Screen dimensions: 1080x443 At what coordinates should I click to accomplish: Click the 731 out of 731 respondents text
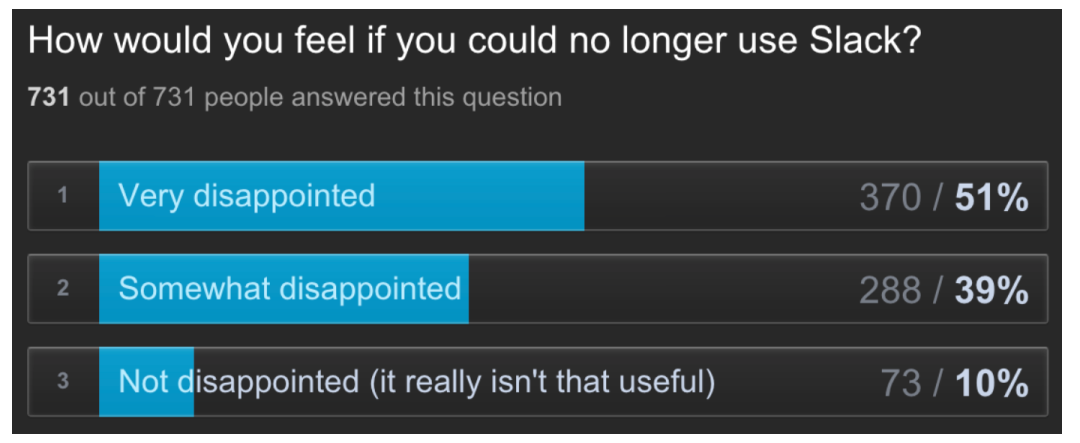[x=295, y=97]
